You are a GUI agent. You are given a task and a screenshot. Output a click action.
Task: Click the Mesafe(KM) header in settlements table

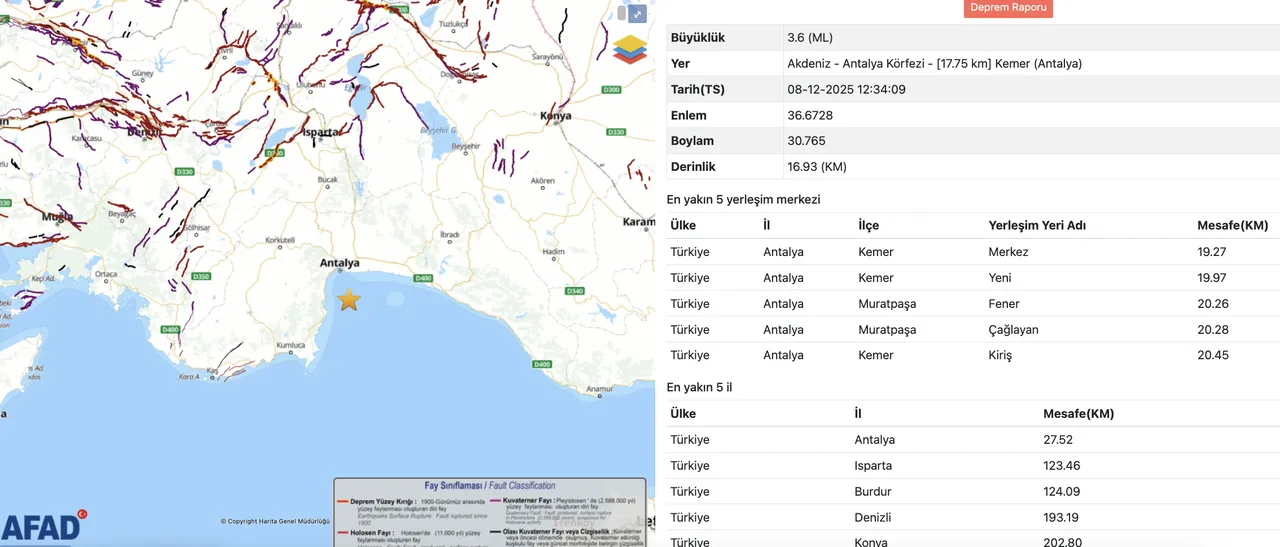(1232, 225)
